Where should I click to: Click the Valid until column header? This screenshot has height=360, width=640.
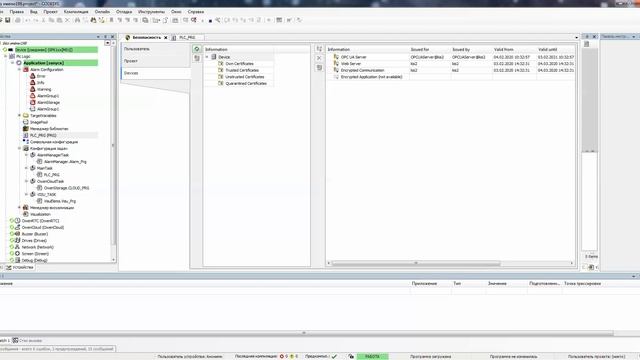(x=547, y=49)
